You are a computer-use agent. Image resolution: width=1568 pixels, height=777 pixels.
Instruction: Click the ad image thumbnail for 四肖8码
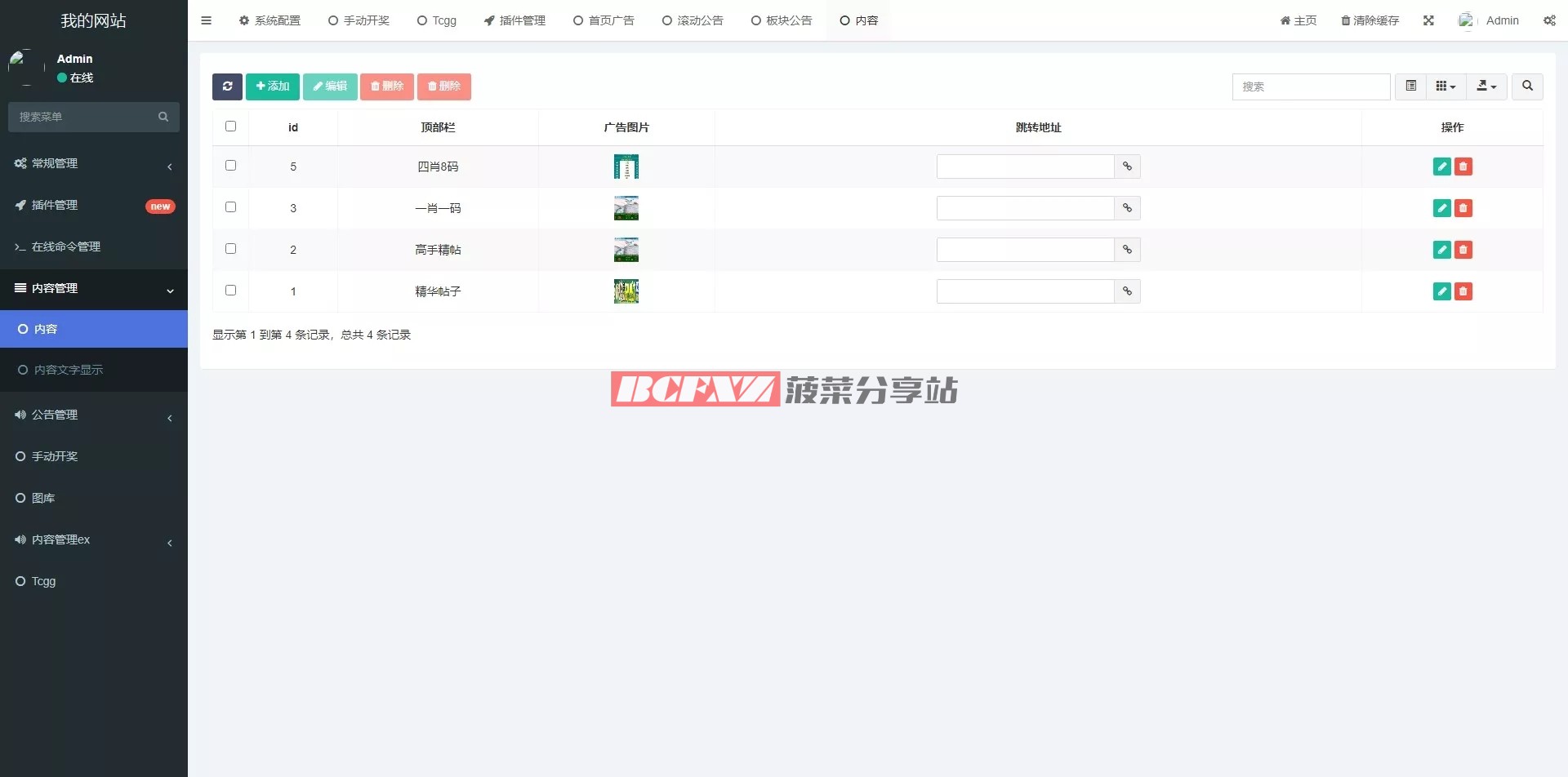(x=626, y=166)
